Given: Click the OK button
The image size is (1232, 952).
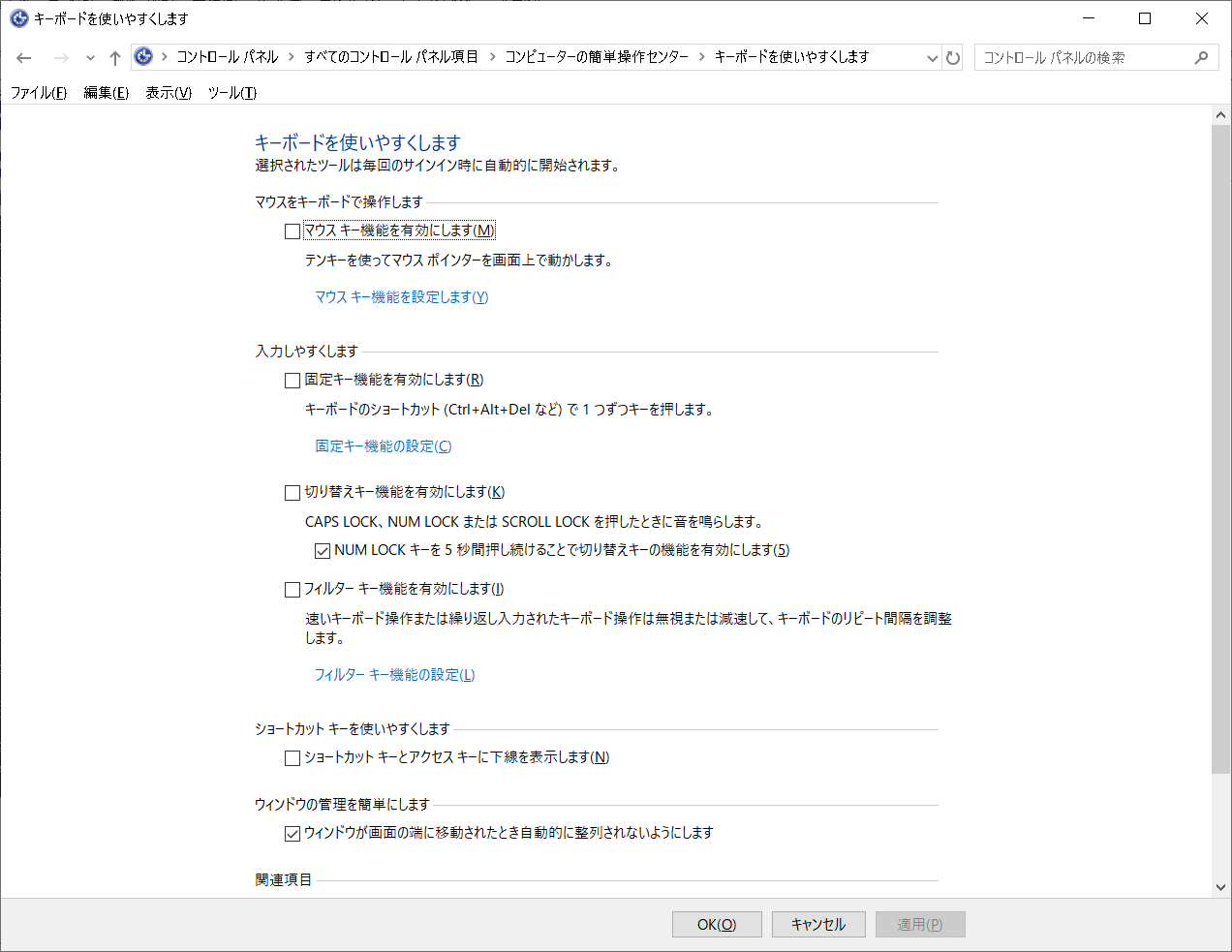Looking at the screenshot, I should tap(717, 924).
